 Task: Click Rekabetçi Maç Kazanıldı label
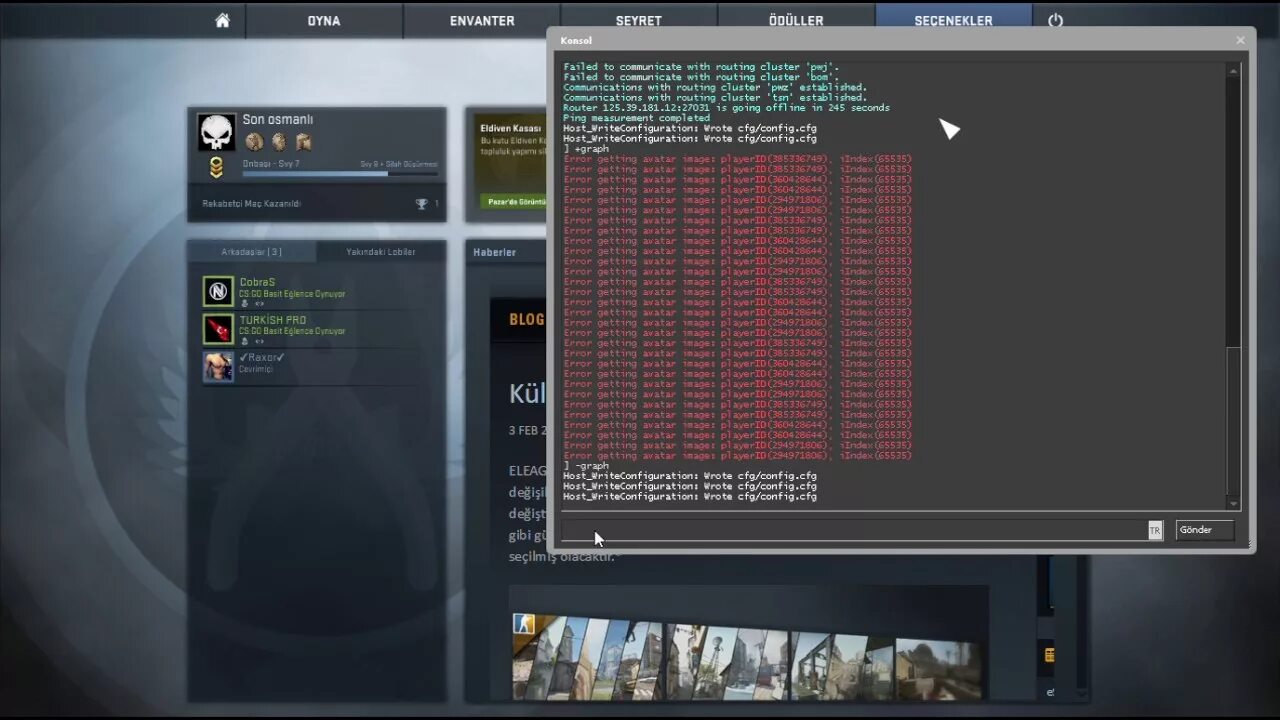click(x=251, y=204)
